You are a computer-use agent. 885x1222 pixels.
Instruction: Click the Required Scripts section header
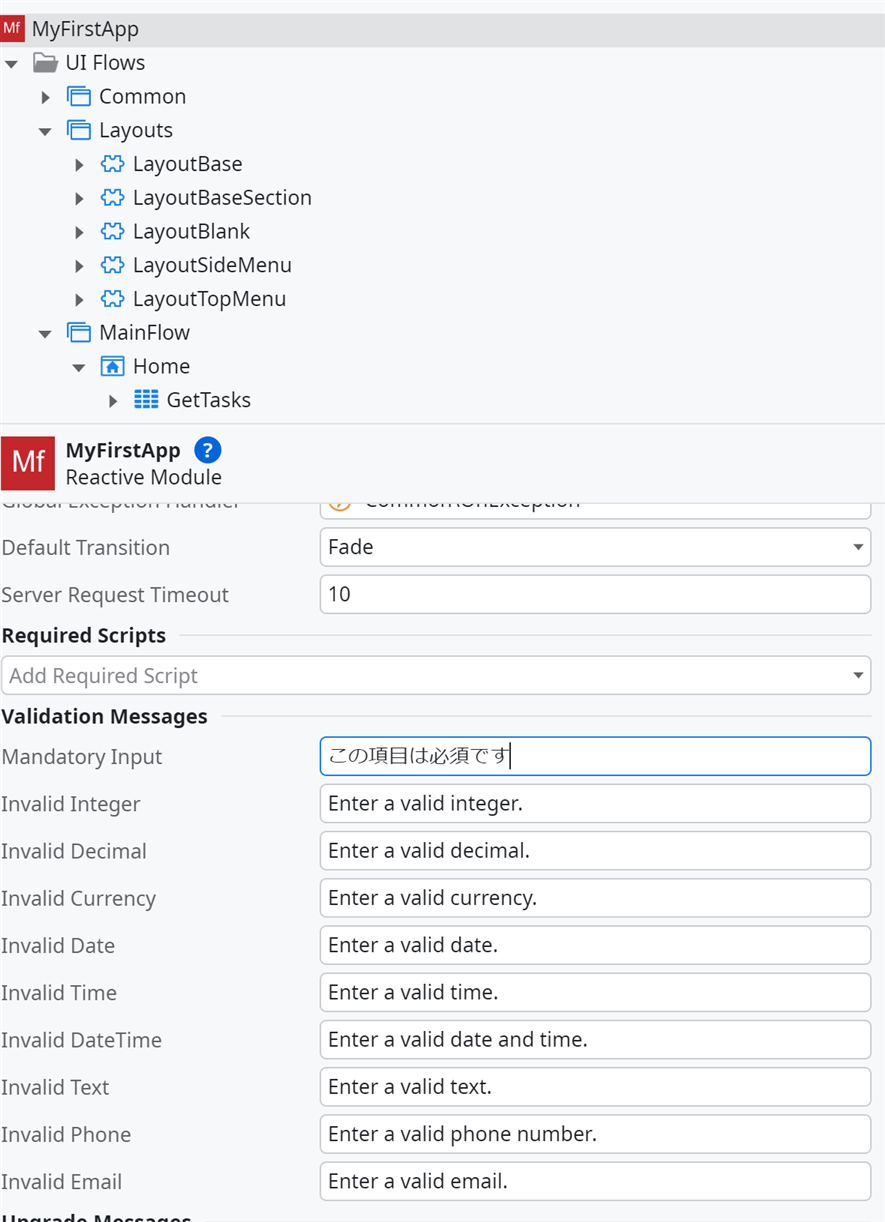point(84,636)
